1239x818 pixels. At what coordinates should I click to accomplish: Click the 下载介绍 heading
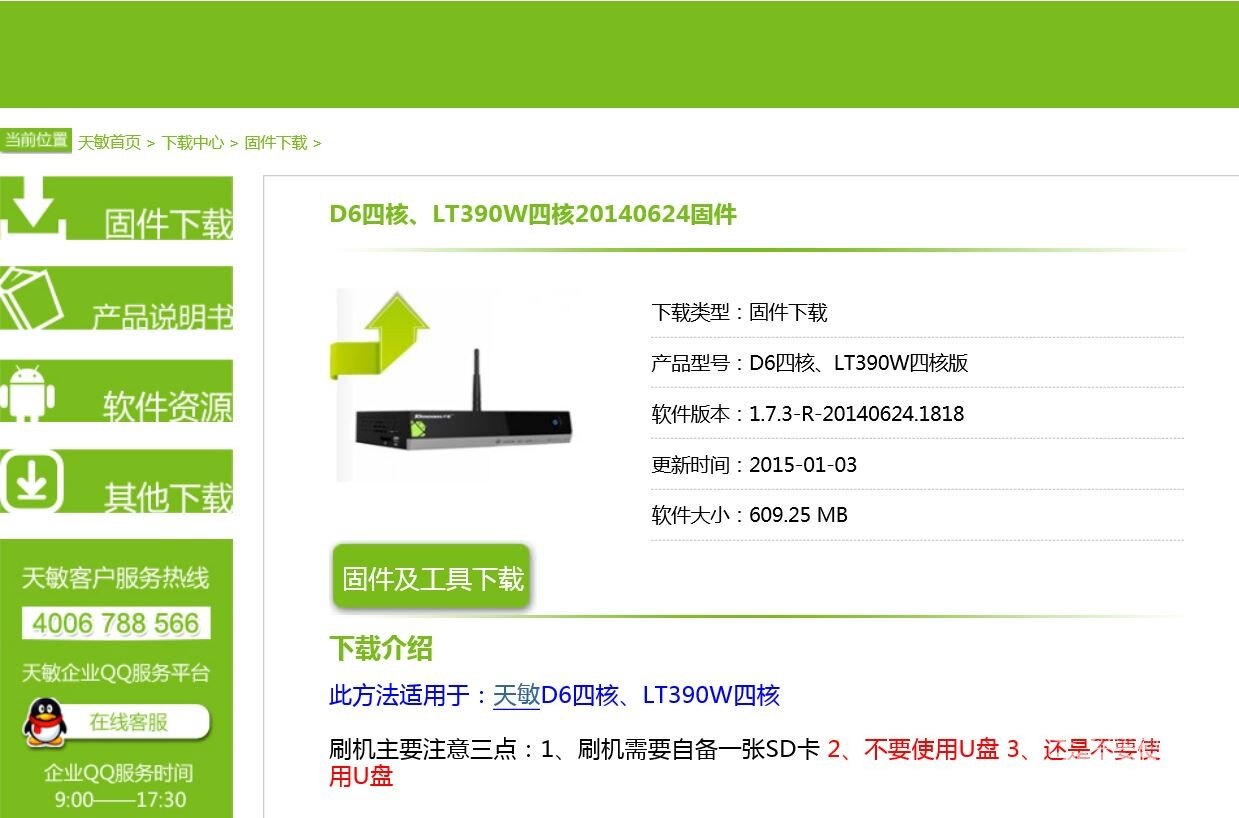coord(381,648)
